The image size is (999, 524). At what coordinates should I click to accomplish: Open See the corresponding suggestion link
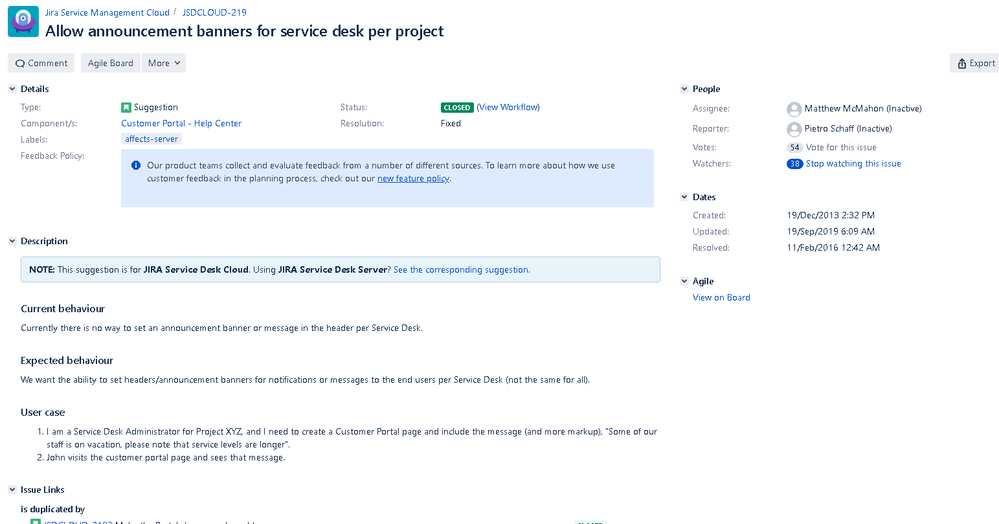coord(461,270)
